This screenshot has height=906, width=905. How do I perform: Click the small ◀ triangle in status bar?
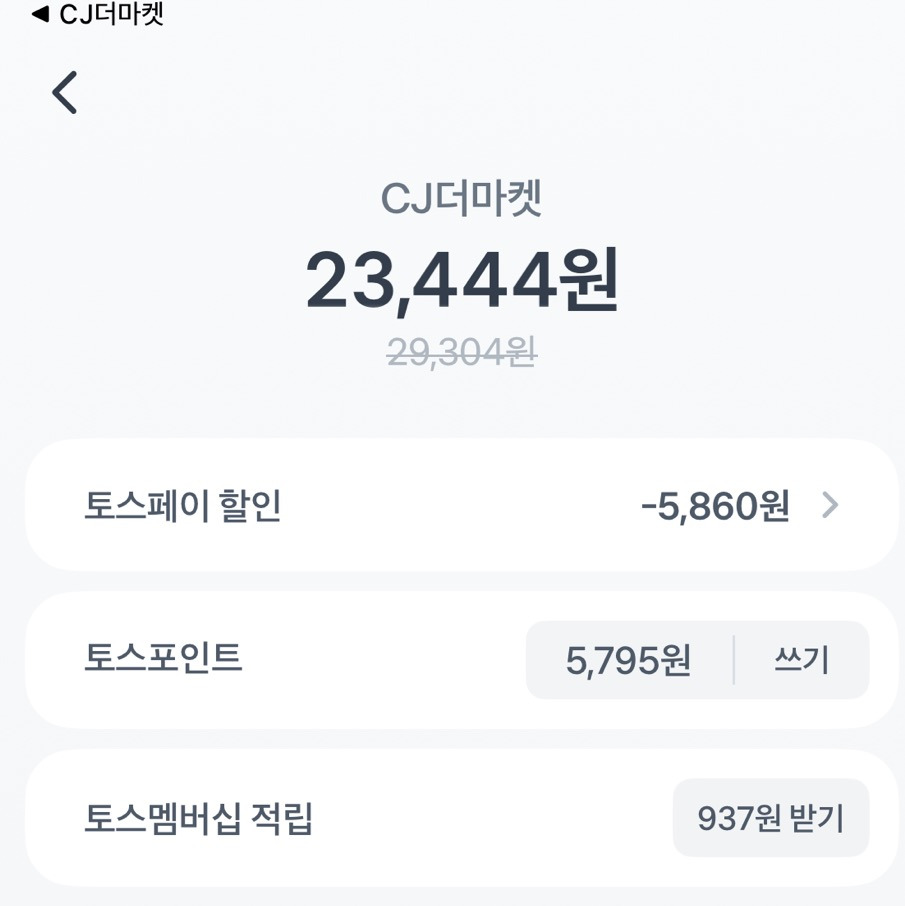(x=40, y=15)
